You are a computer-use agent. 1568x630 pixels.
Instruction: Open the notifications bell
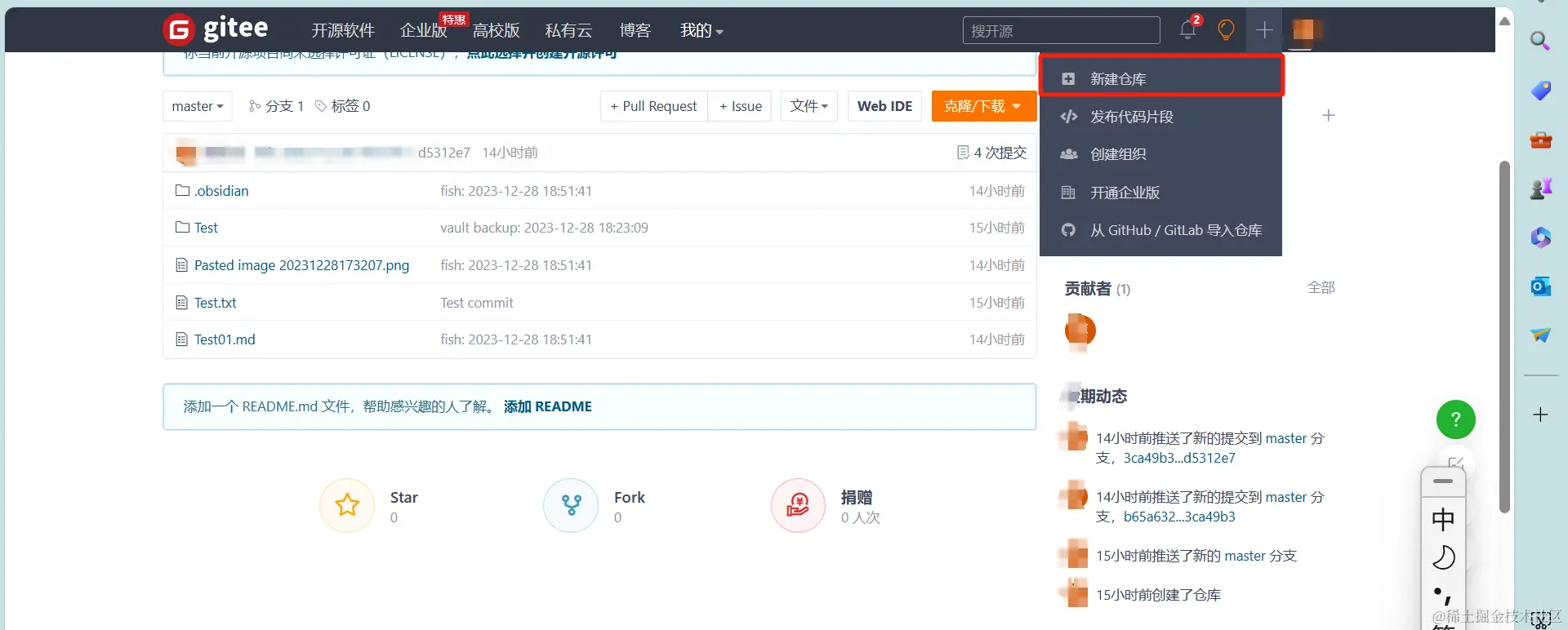click(x=1188, y=30)
